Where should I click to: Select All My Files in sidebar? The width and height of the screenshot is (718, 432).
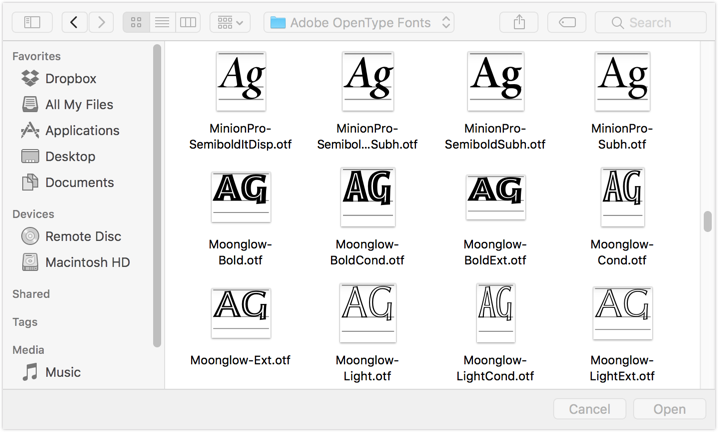78,104
